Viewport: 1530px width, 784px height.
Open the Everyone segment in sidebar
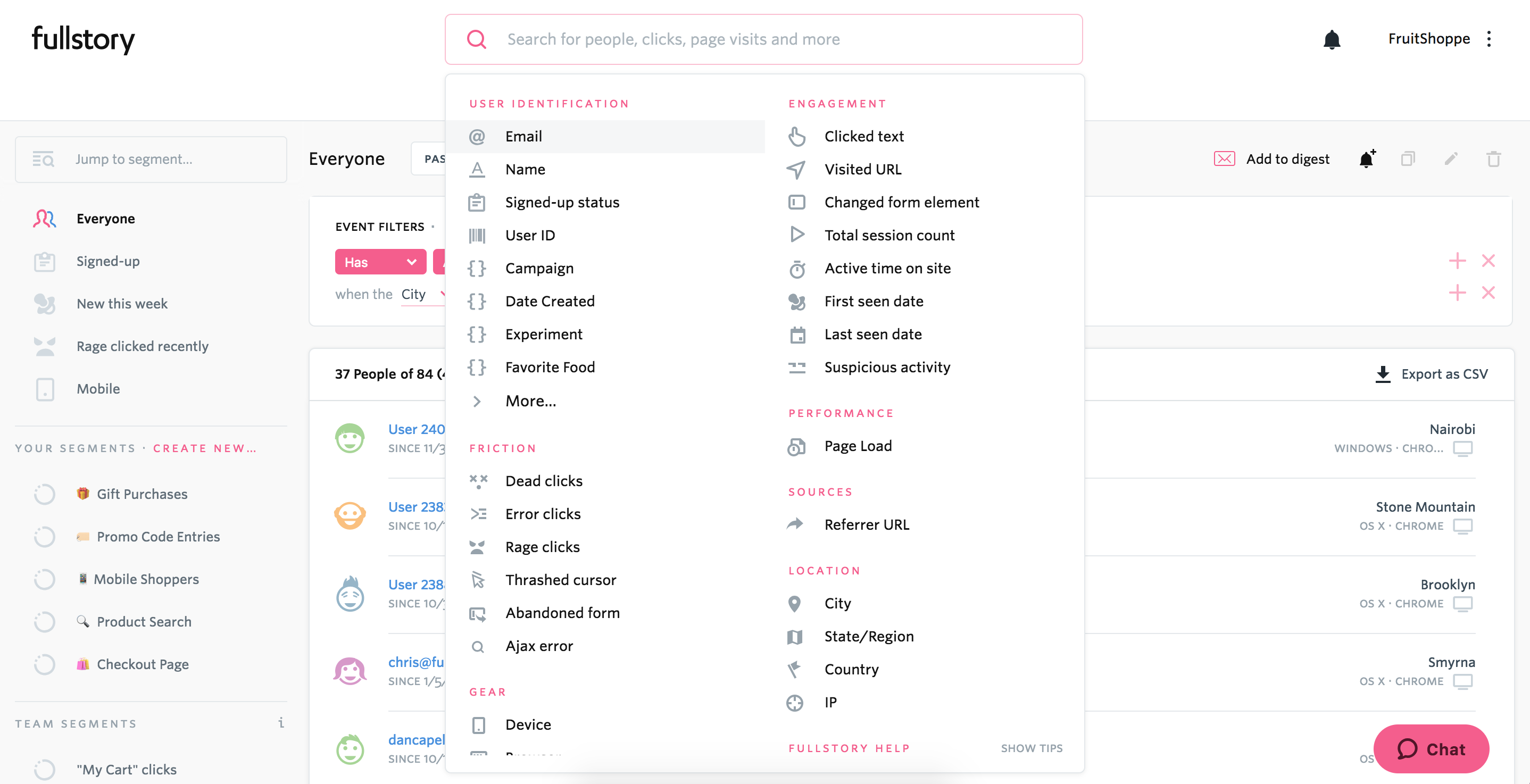[x=106, y=219]
